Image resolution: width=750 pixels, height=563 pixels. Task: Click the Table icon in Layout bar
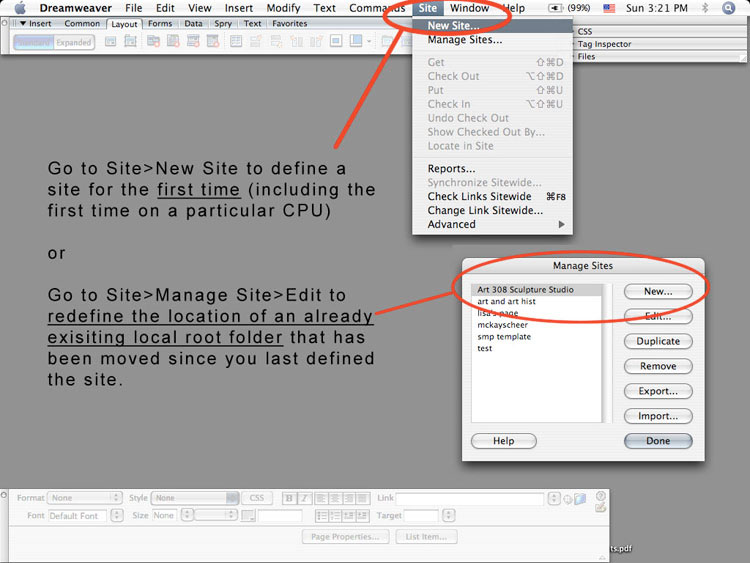(236, 42)
